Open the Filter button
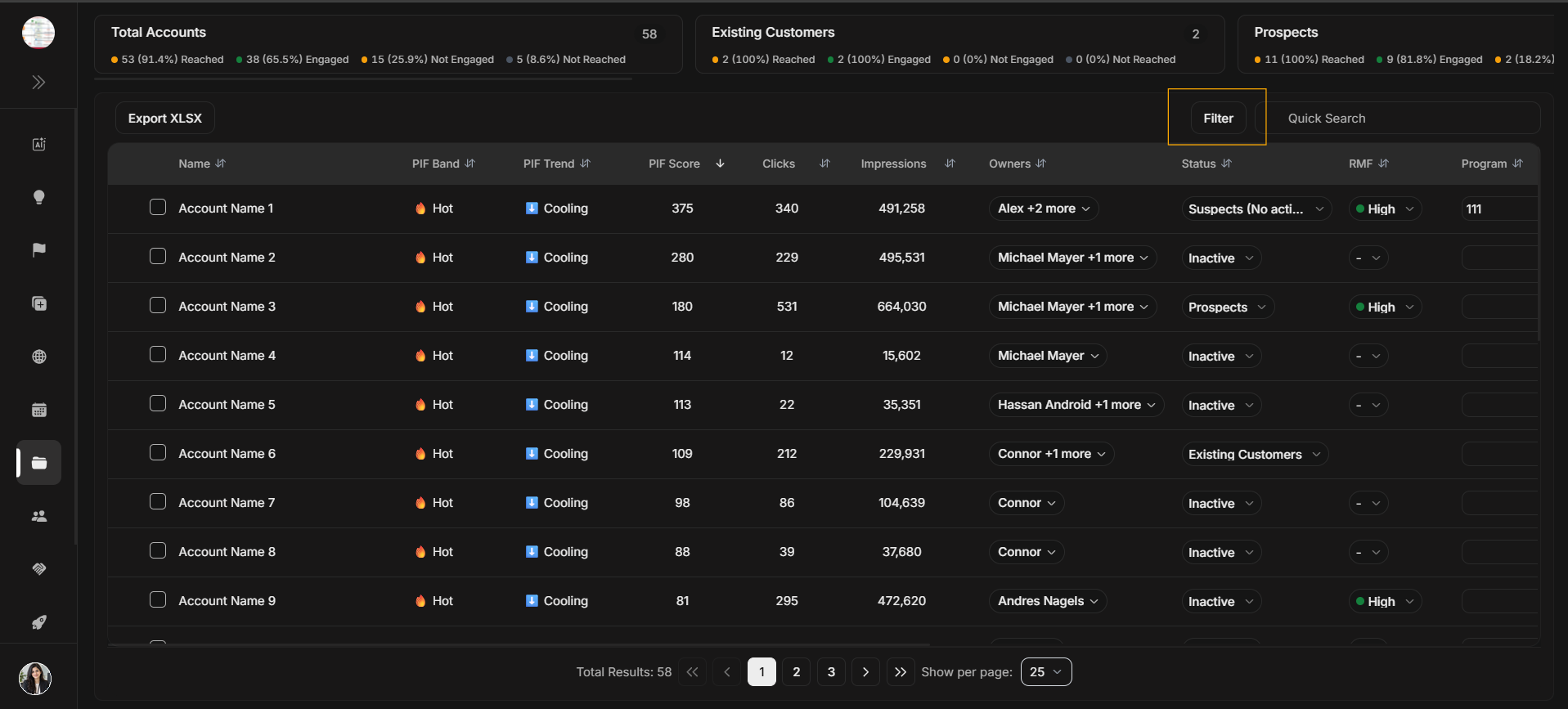Screen dimensions: 1568x709 click(x=1218, y=118)
